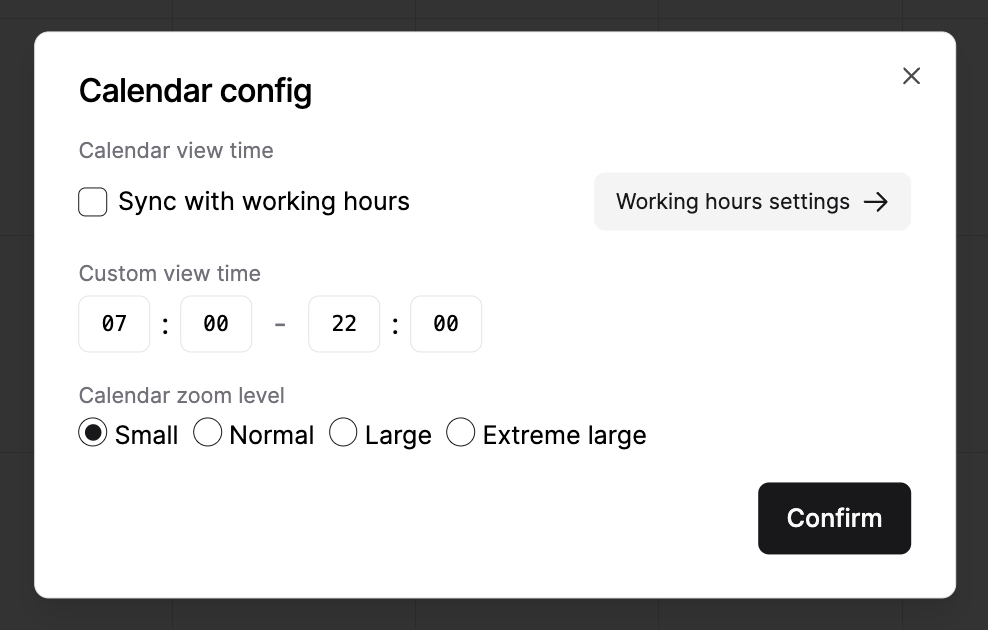Select the Large zoom level radio button
988x630 pixels.
[344, 432]
